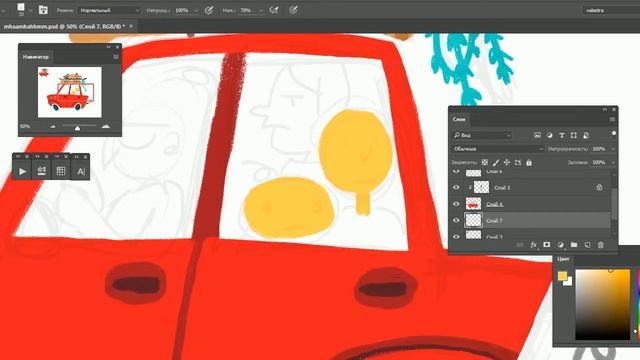The width and height of the screenshot is (640, 360).
Task: Click the Слой 4 red car thumbnail
Action: click(x=473, y=204)
